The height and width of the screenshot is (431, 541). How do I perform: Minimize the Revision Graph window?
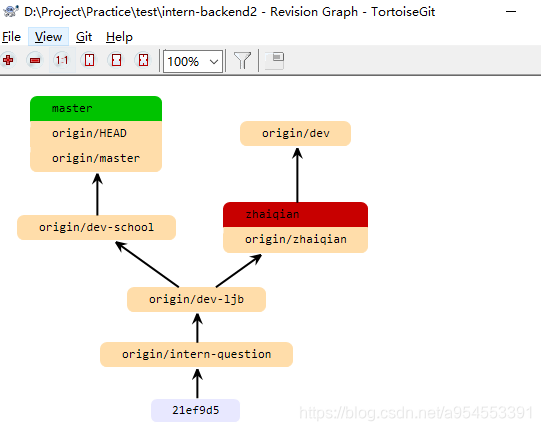511,11
